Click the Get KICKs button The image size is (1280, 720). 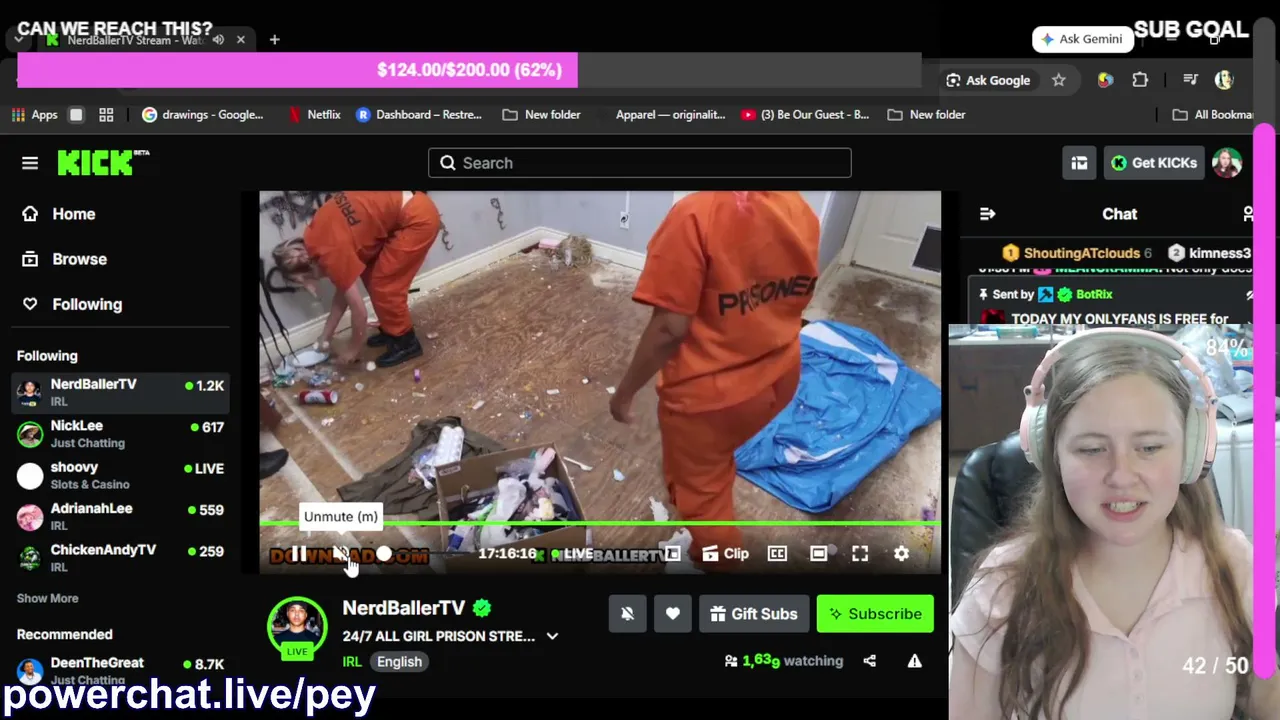coord(1154,163)
